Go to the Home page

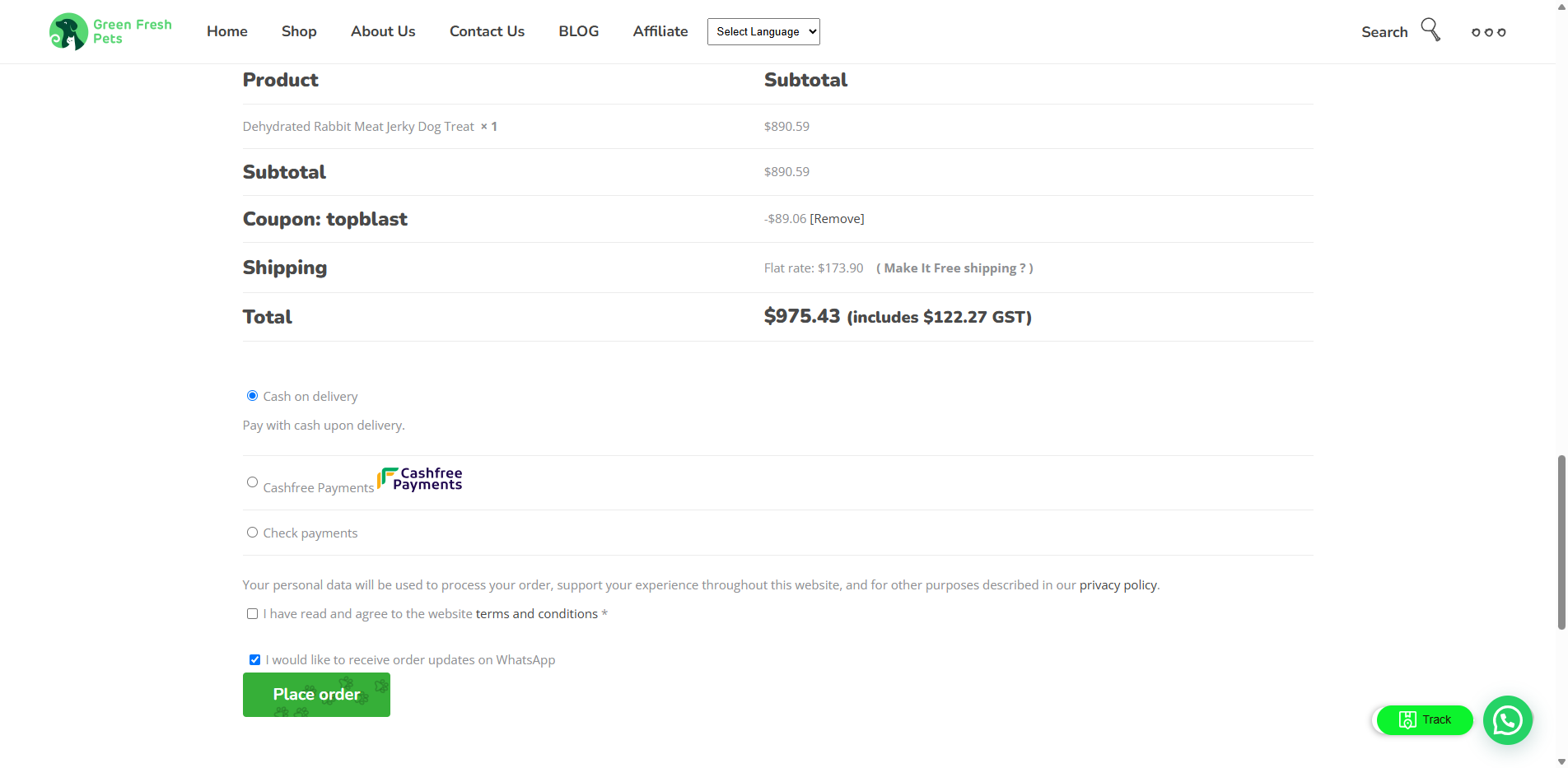[227, 31]
